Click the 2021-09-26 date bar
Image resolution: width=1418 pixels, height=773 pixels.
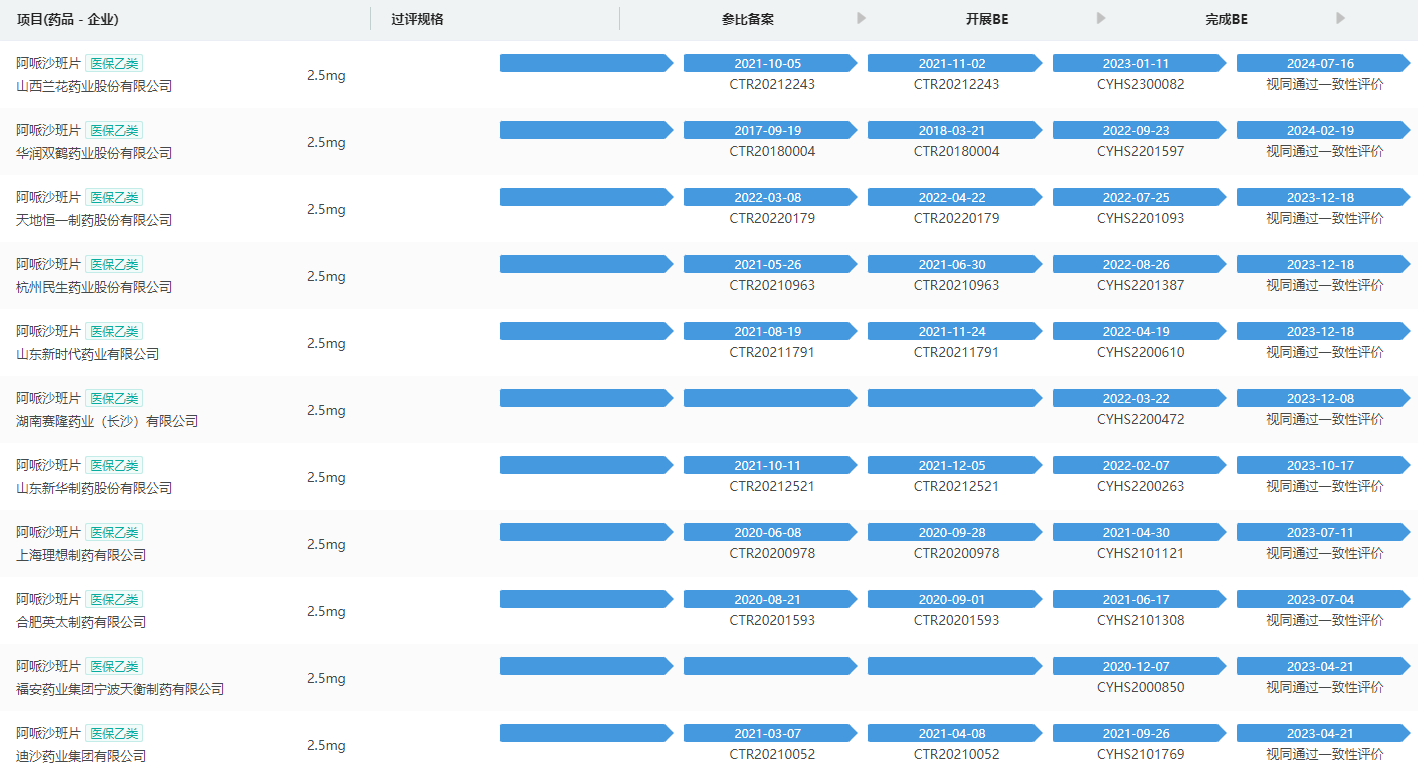click(1140, 733)
